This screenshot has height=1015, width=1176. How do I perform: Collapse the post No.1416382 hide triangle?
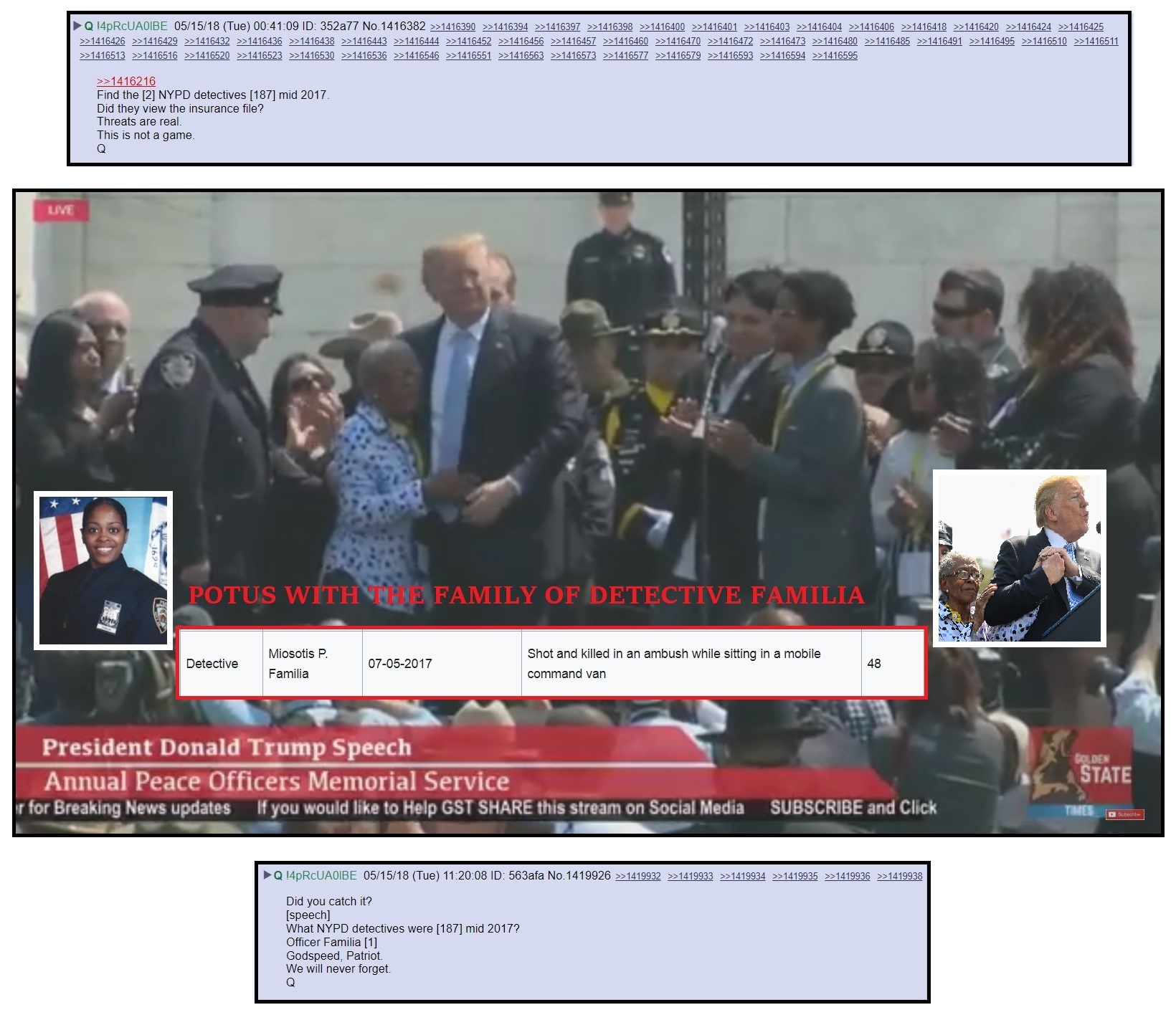point(77,27)
